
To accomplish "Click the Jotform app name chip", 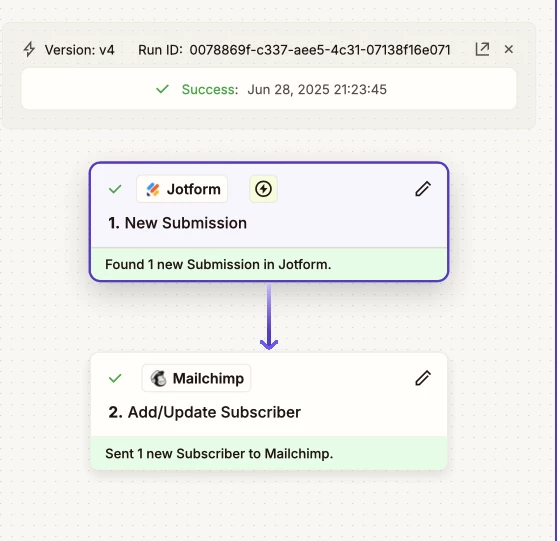I will tap(182, 189).
